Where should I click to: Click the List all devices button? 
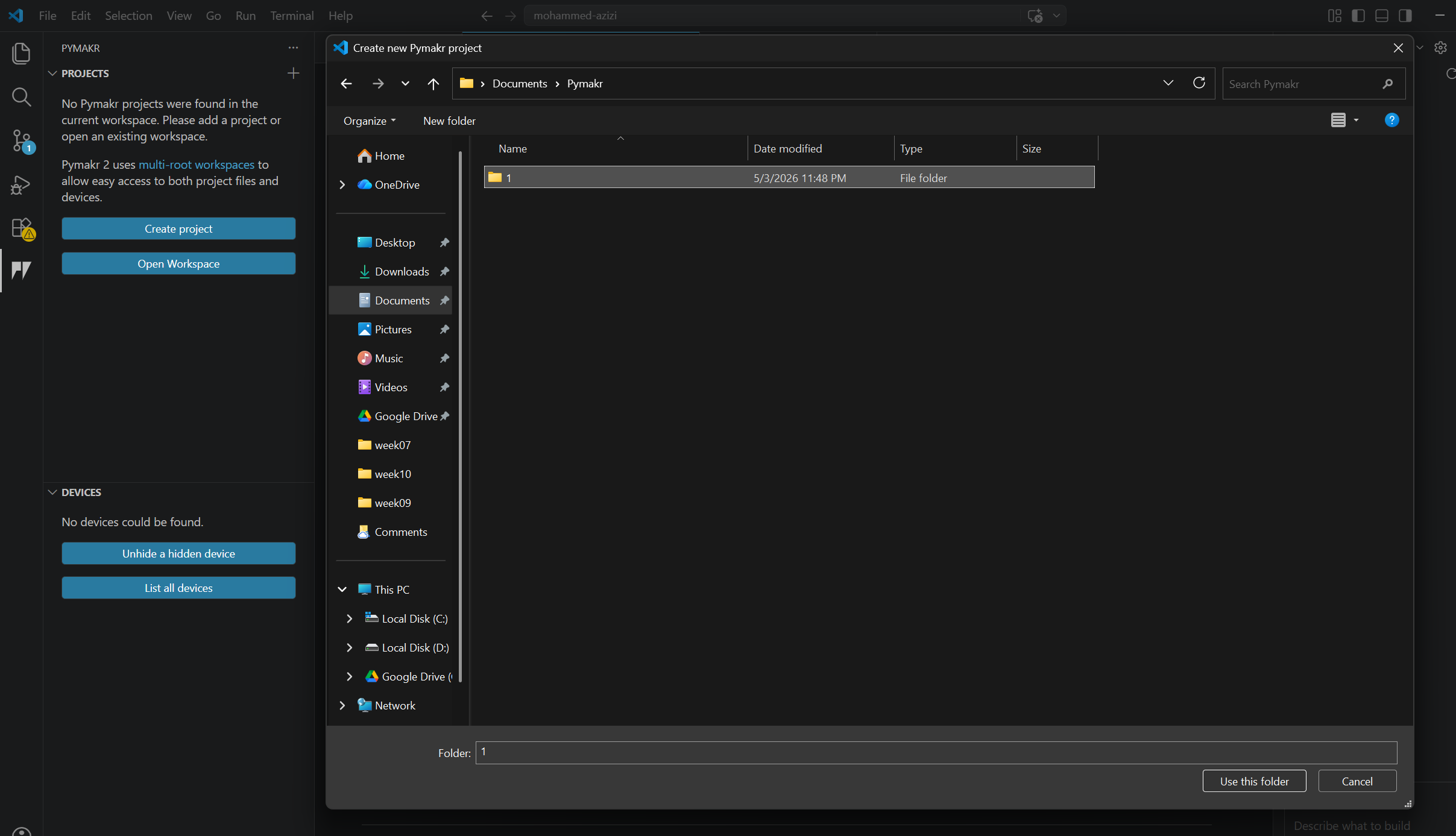[178, 588]
